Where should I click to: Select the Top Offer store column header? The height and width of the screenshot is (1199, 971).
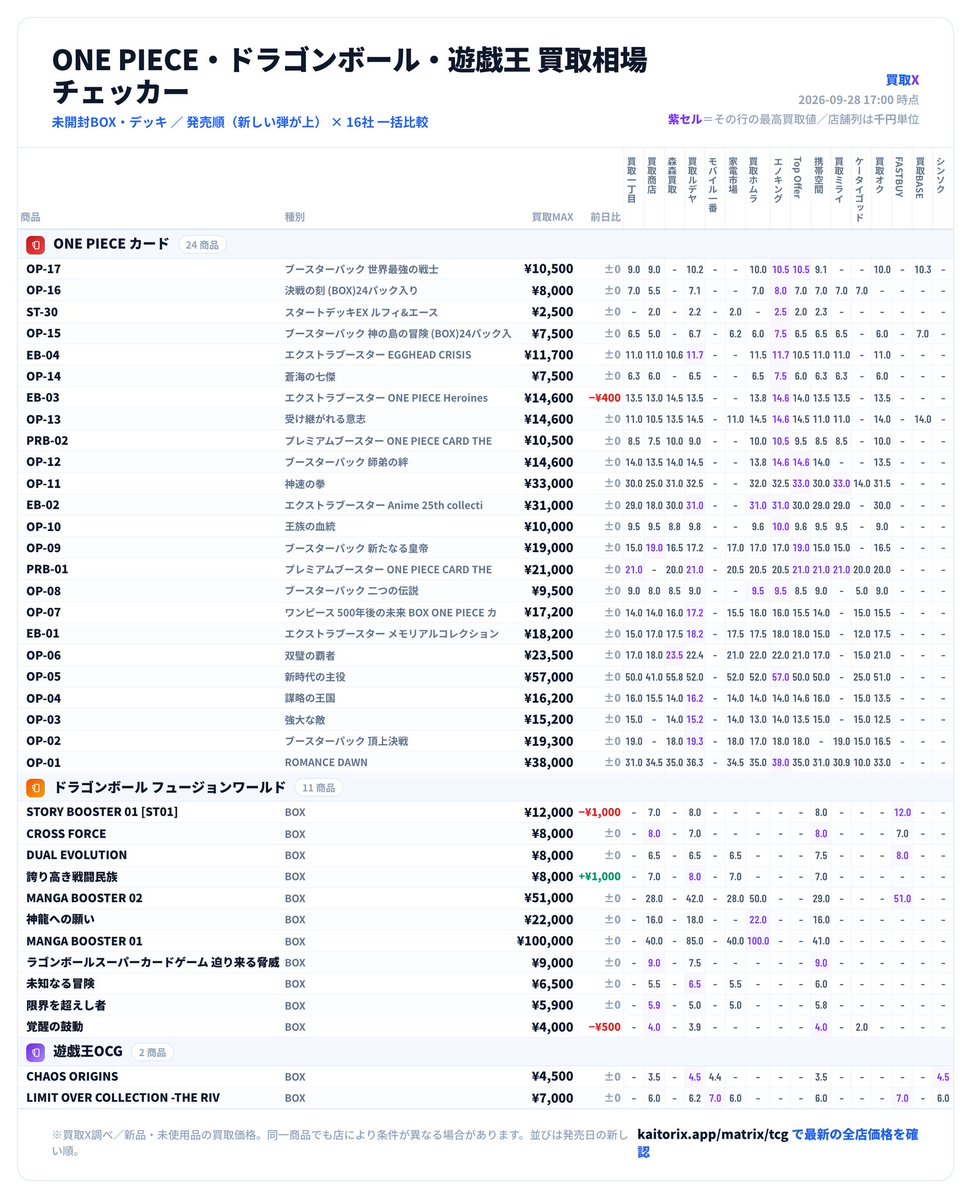coord(797,177)
